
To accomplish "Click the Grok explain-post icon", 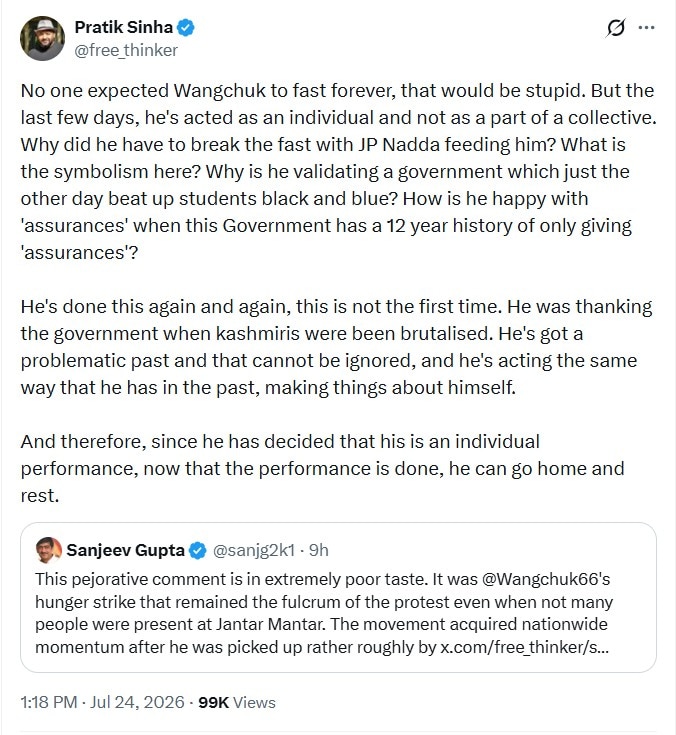I will click(615, 28).
